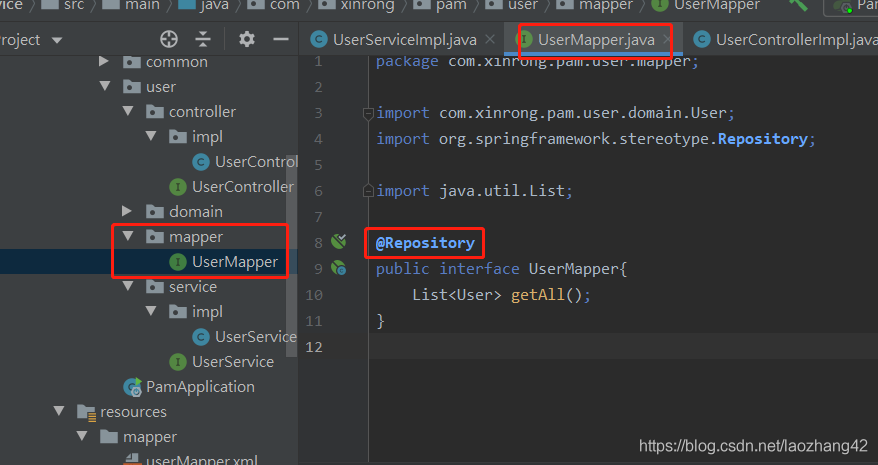Collapse the resources folder
This screenshot has width=878, height=465.
59,411
